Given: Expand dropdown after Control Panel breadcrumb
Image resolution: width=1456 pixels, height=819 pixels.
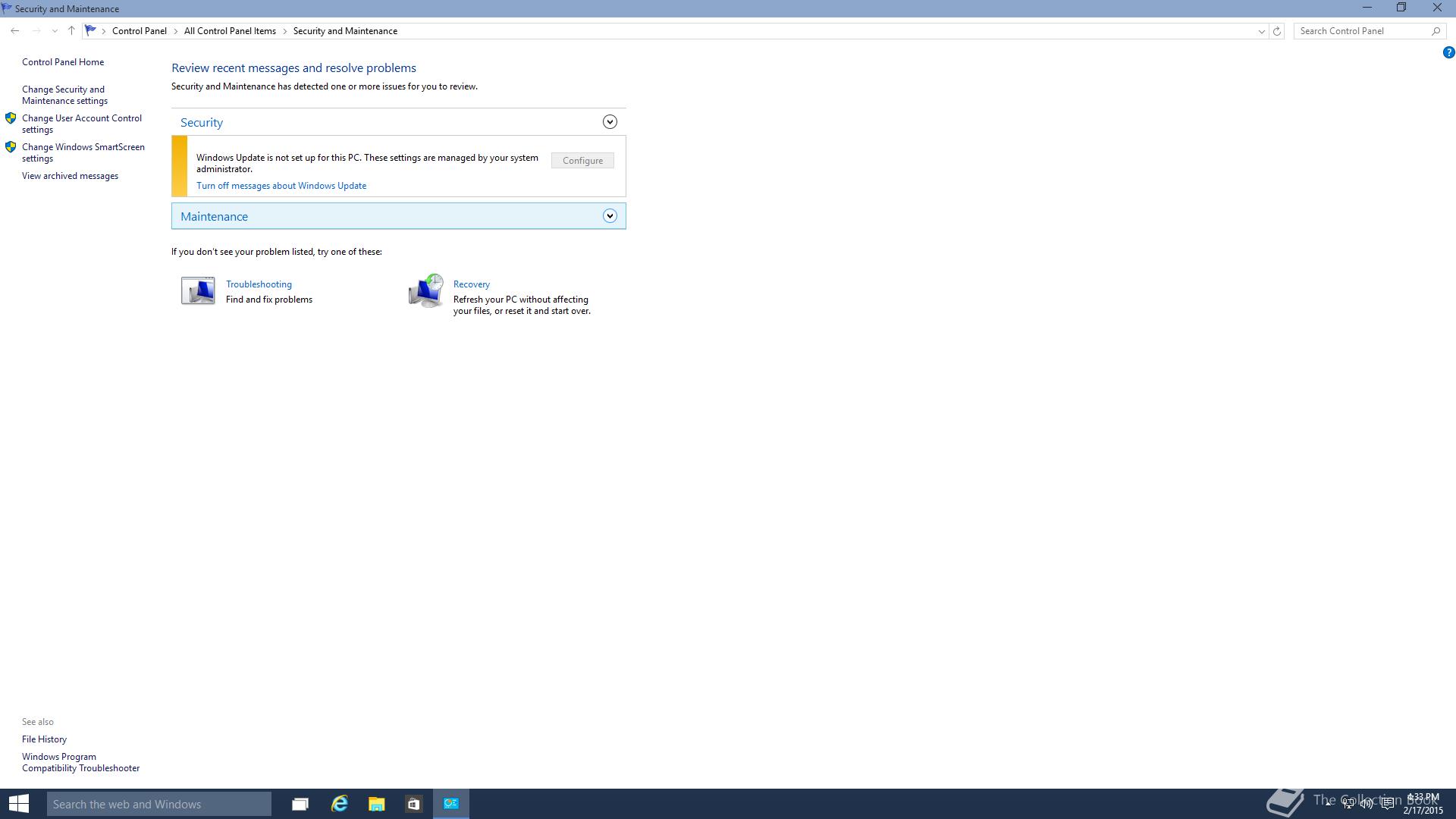Looking at the screenshot, I should pos(176,31).
